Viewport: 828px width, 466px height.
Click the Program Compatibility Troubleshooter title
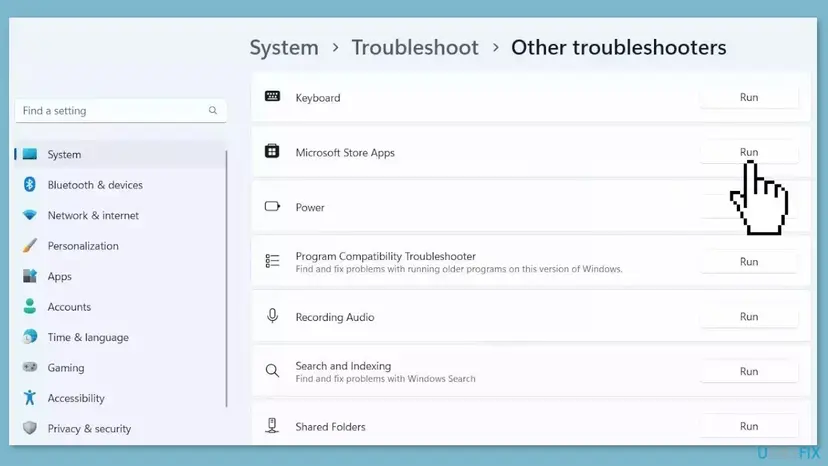point(385,256)
